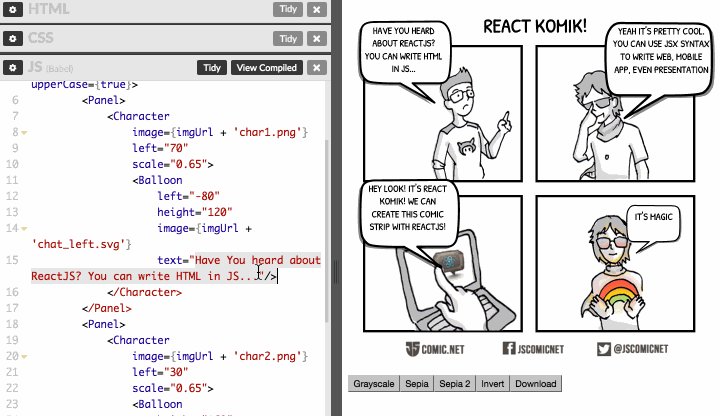Apply the Invert filter
720x416 pixels.
(x=493, y=383)
